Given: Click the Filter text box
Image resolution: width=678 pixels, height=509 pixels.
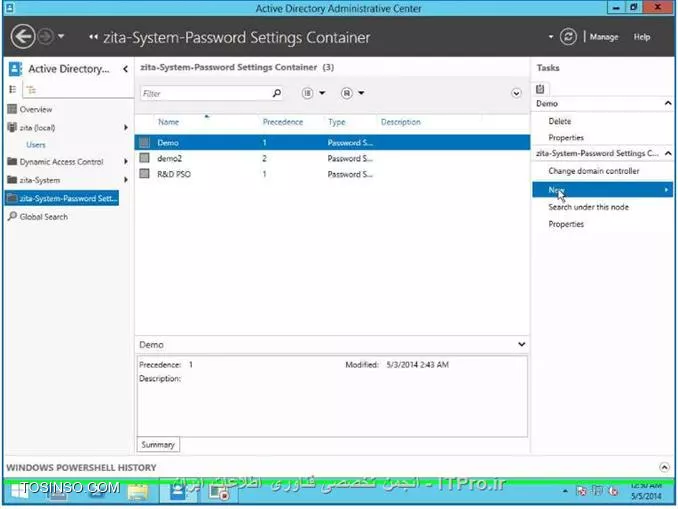Looking at the screenshot, I should click(206, 93).
